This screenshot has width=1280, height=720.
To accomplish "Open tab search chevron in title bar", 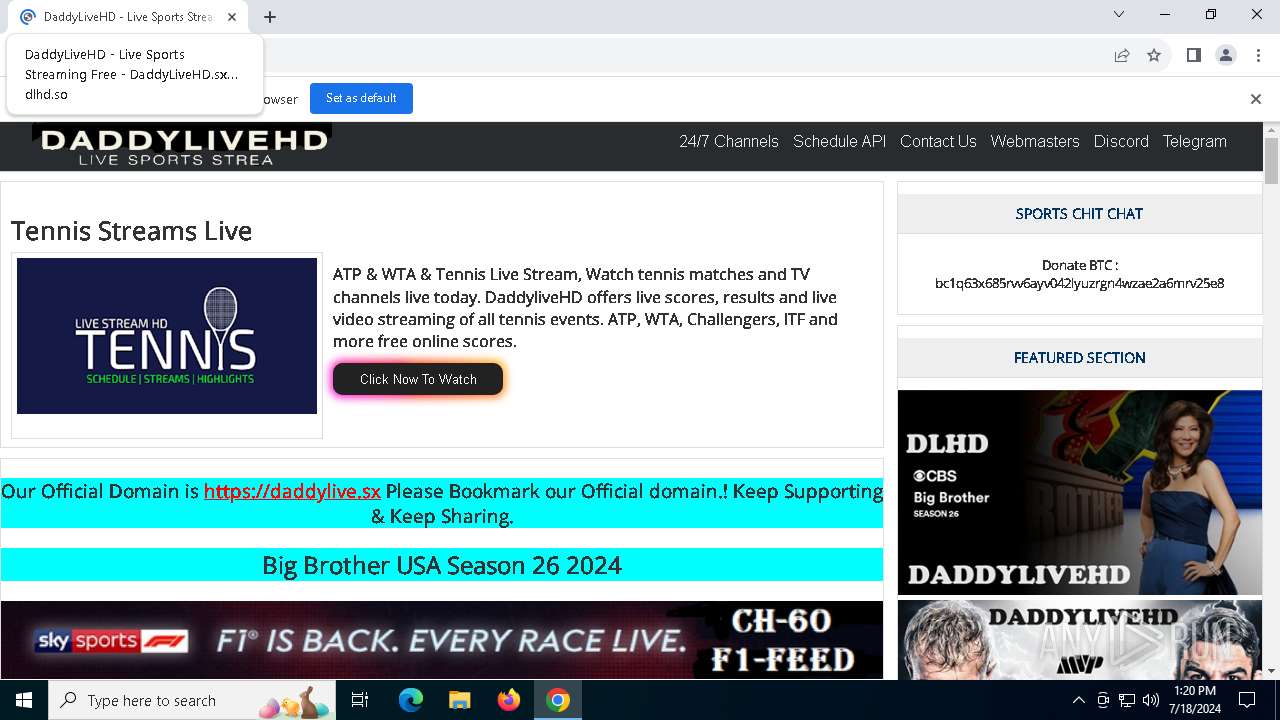I will [x=1119, y=14].
